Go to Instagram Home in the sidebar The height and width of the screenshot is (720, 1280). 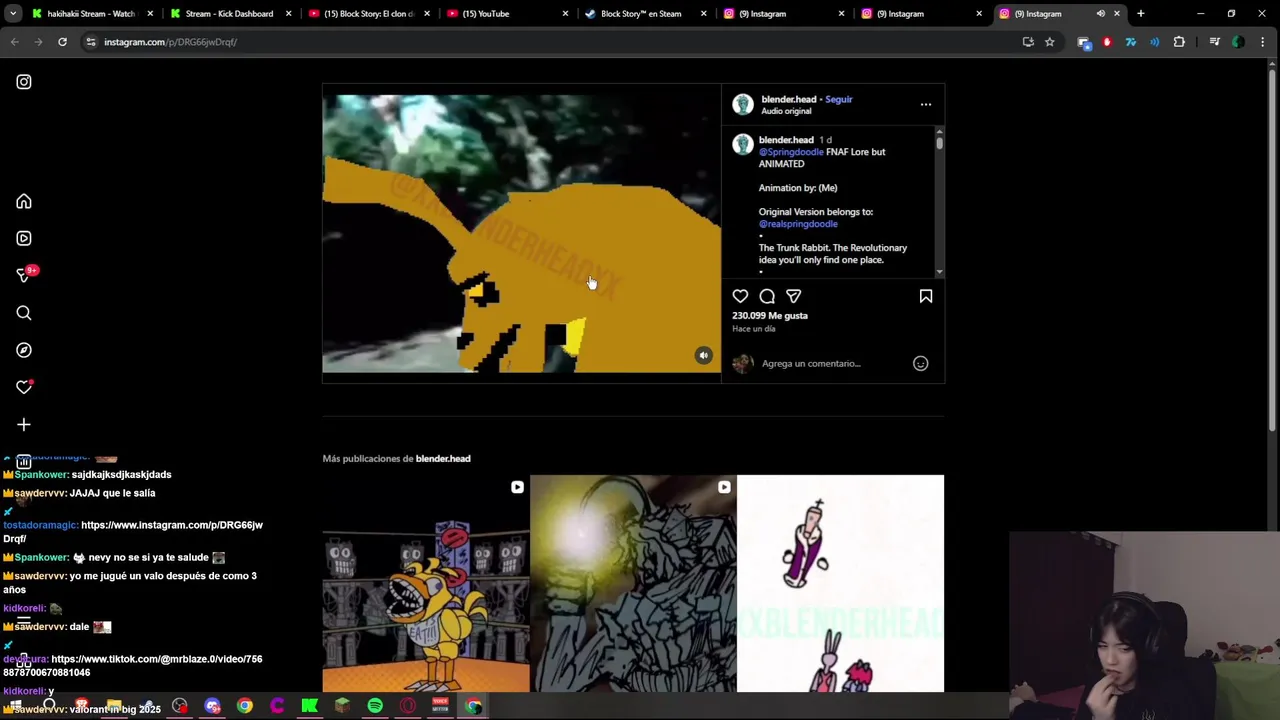coord(24,202)
